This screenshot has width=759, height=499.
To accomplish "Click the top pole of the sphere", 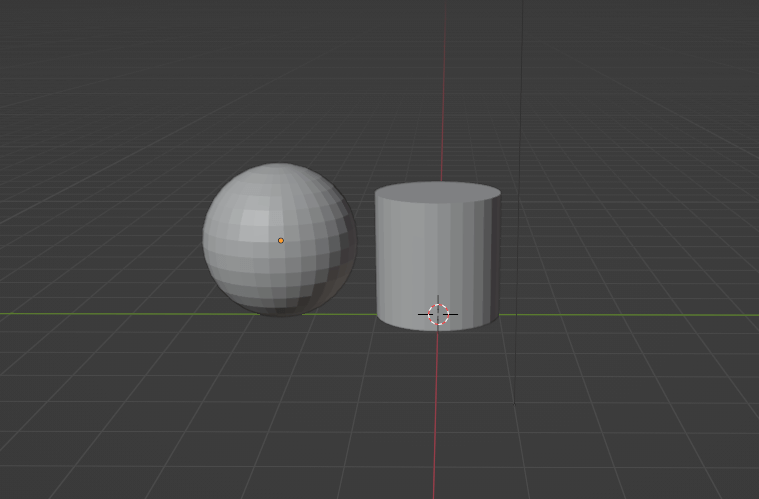I will pyautogui.click(x=281, y=166).
